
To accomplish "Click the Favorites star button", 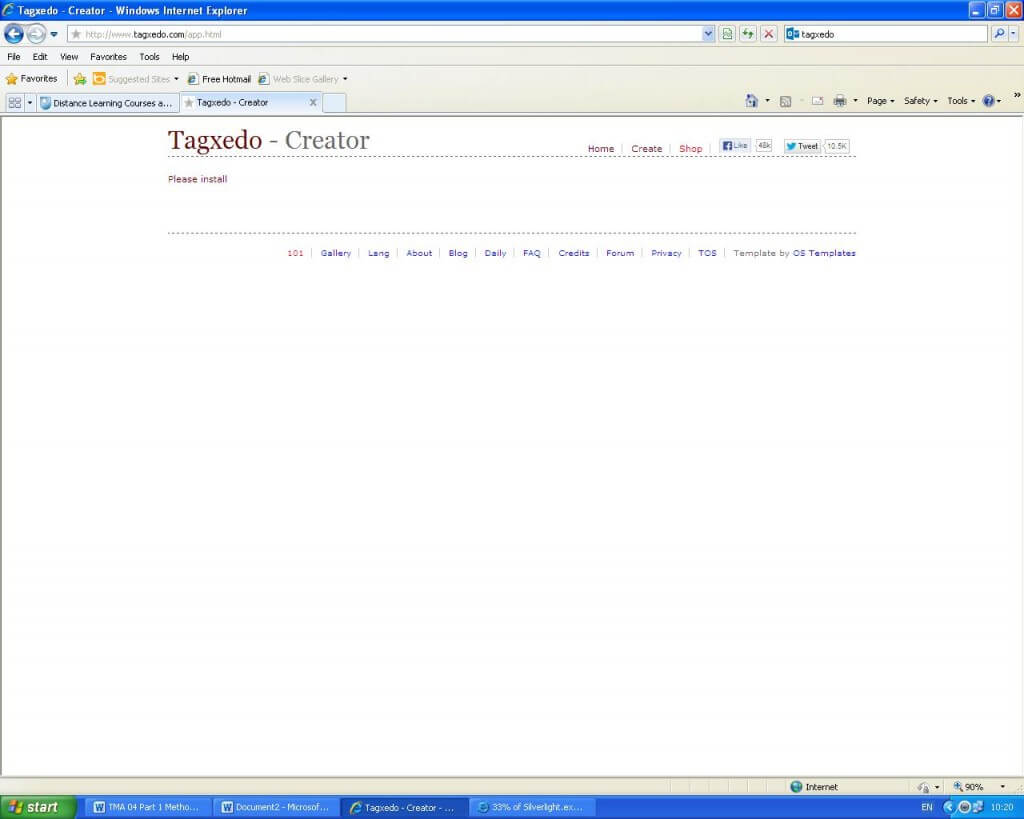I will [31, 78].
